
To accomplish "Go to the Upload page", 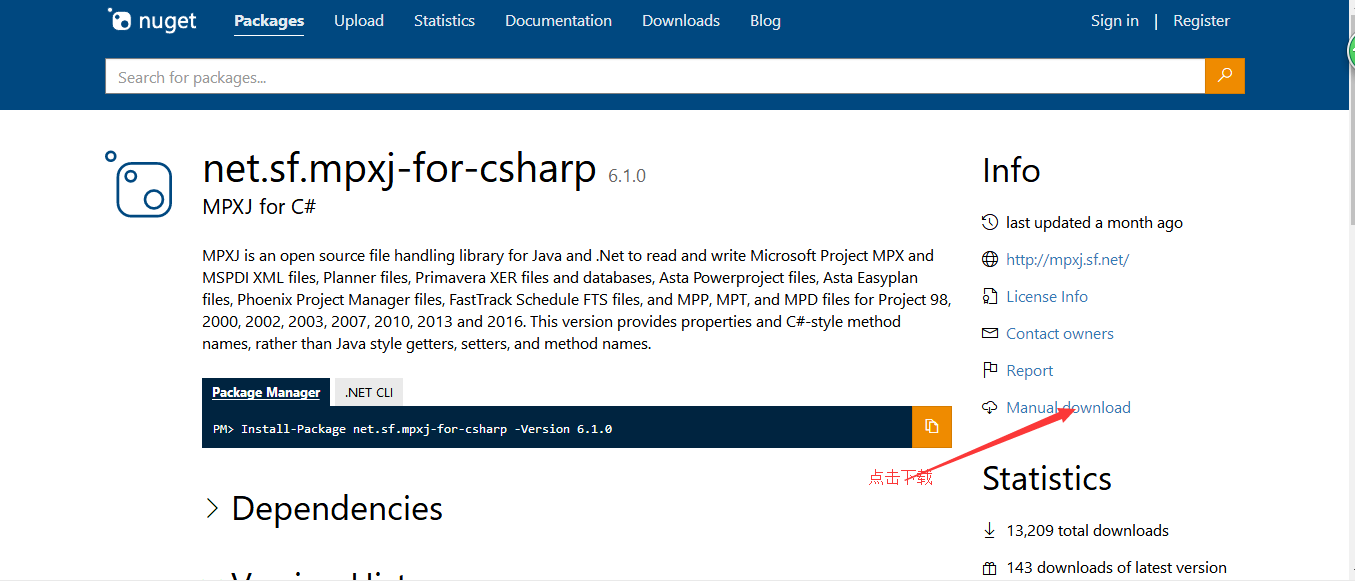I will click(359, 20).
